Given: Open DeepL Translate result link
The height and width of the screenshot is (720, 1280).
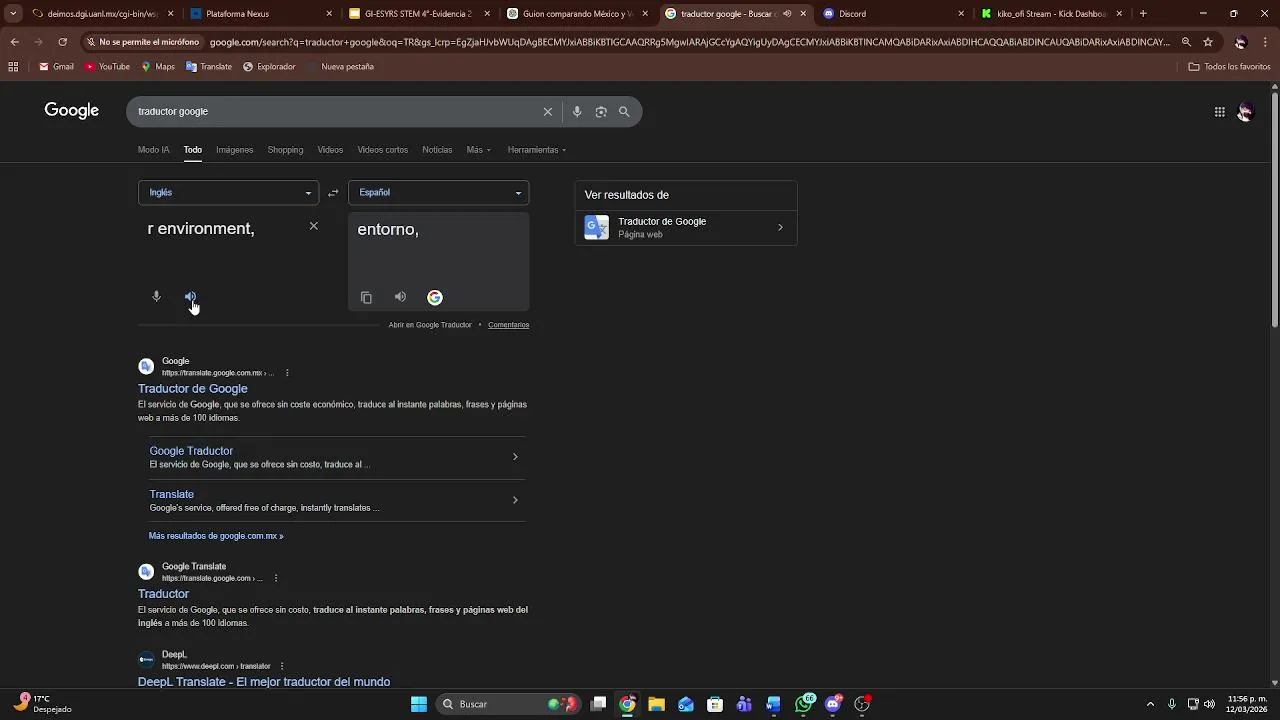Looking at the screenshot, I should [x=264, y=682].
